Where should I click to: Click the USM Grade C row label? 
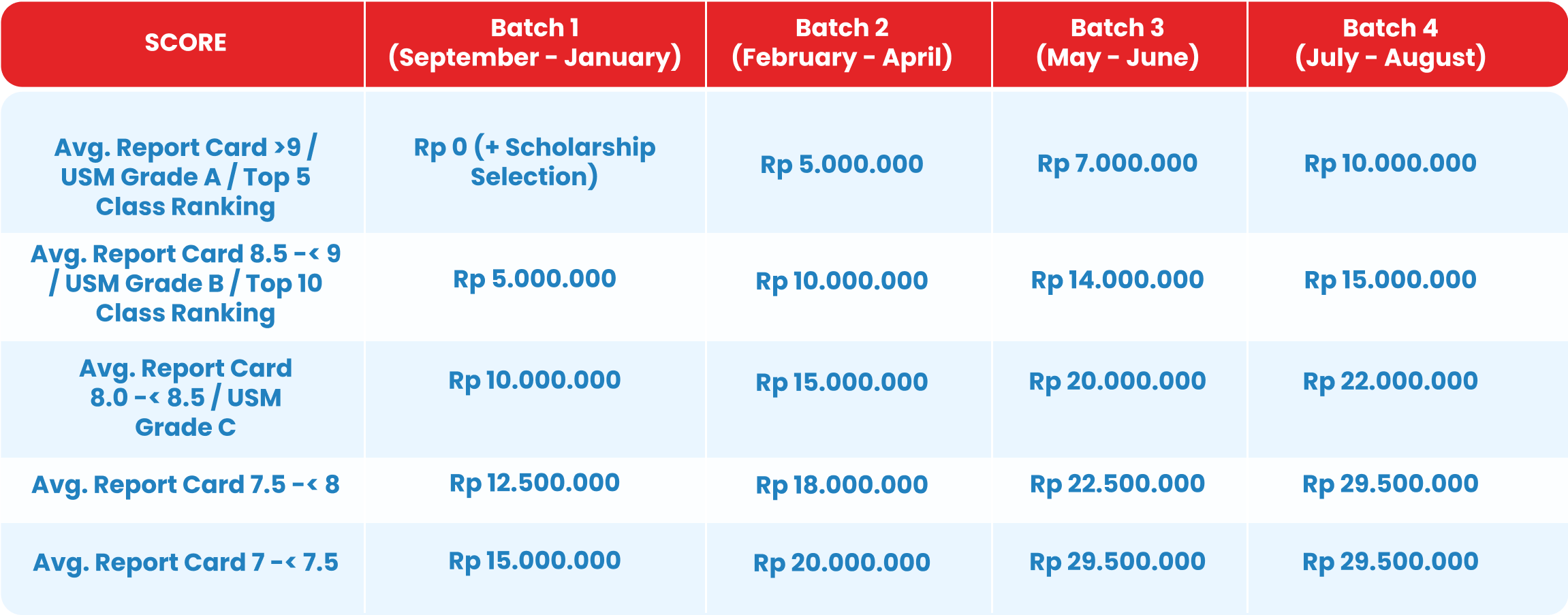coord(185,398)
